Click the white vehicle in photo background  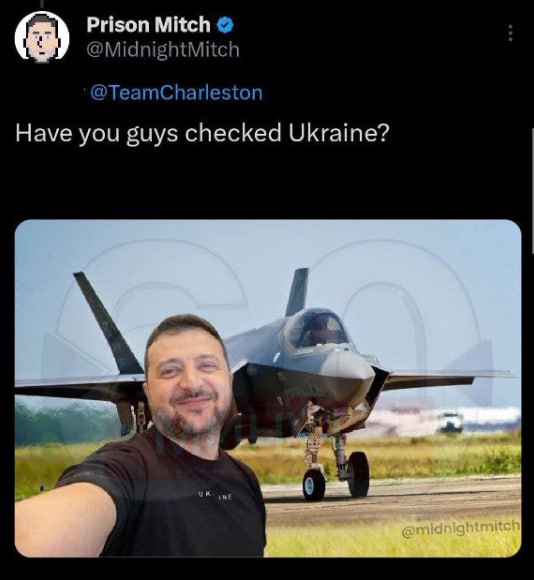[450, 422]
